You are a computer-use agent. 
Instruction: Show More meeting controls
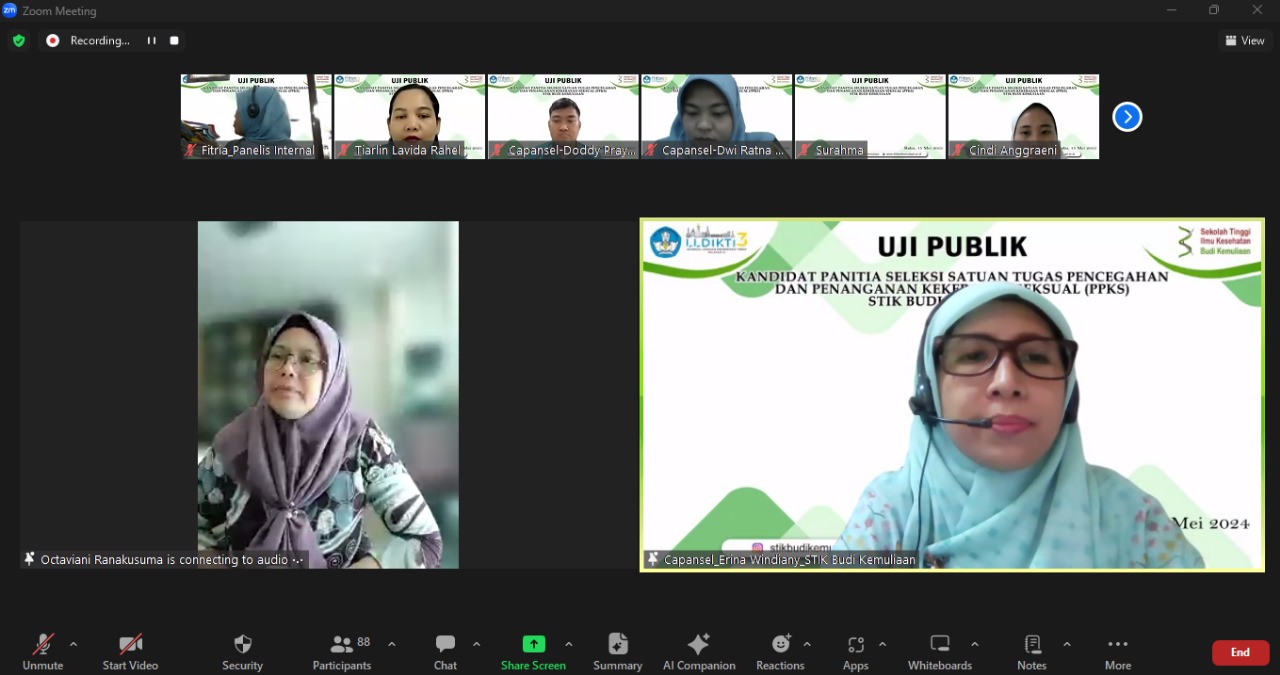1118,652
